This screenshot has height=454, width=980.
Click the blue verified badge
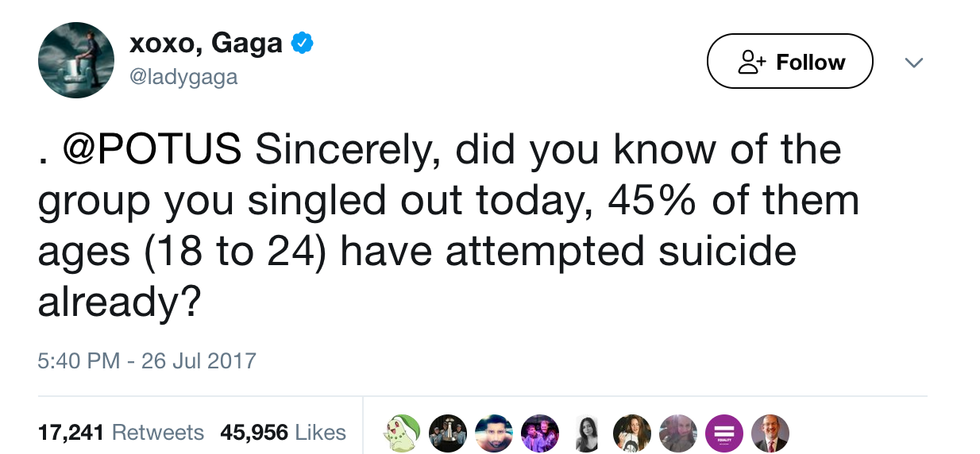coord(303,42)
